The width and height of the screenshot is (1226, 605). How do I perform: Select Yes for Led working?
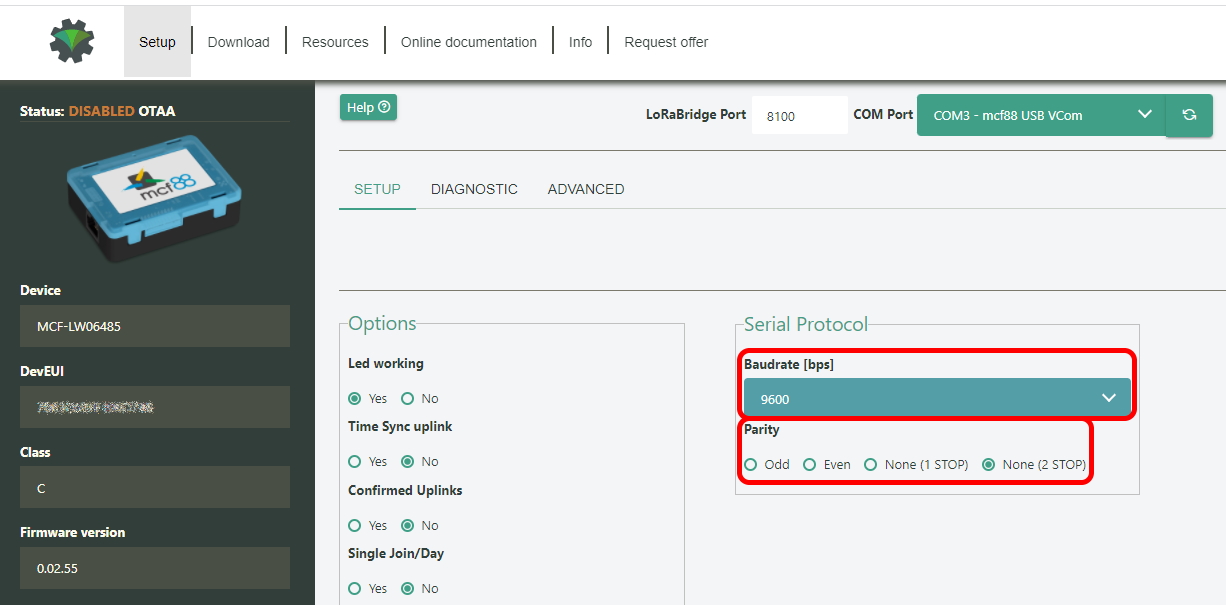click(x=355, y=398)
